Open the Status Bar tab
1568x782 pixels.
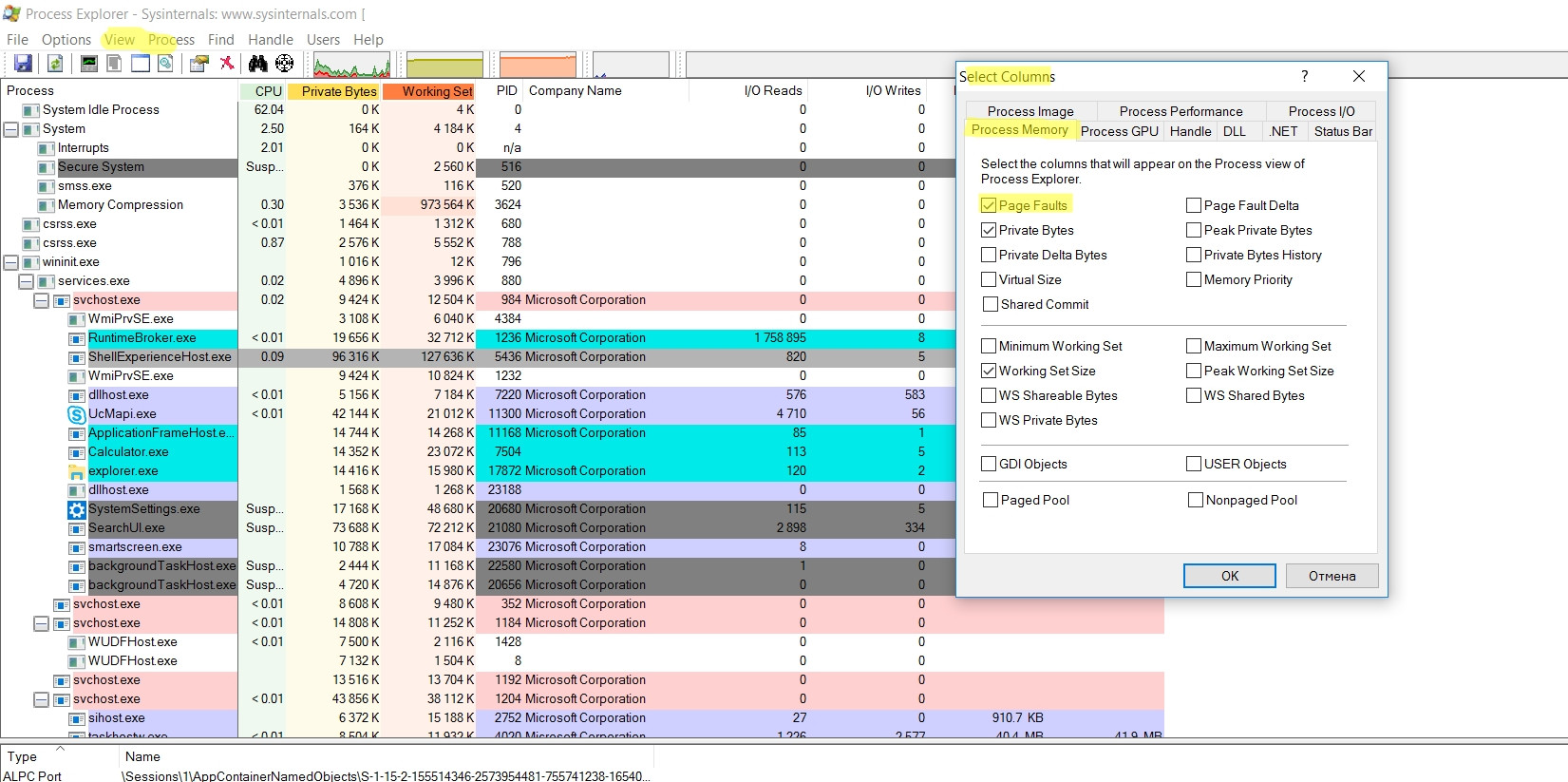(x=1343, y=131)
